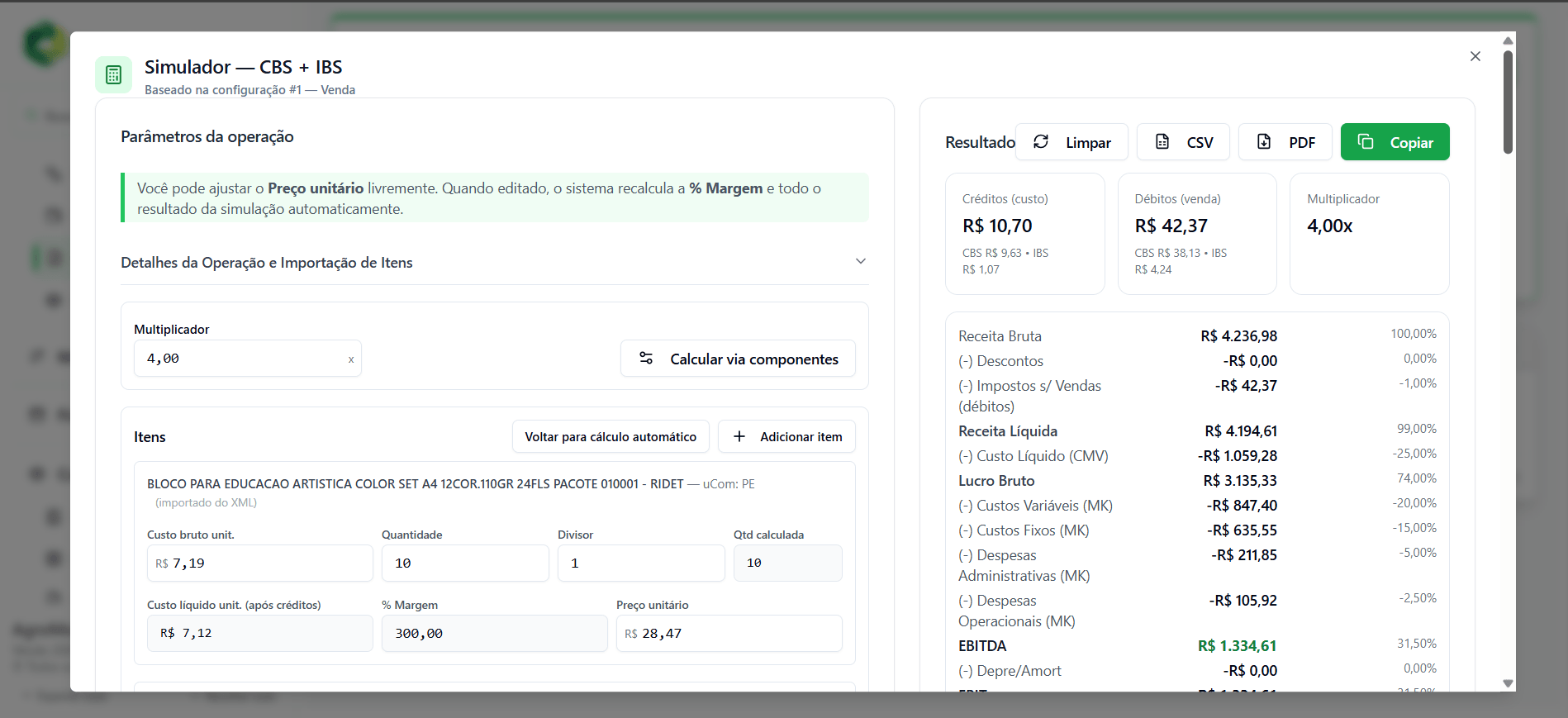Click the Custos Fixos (MK) label
1568x718 pixels.
coord(1024,530)
